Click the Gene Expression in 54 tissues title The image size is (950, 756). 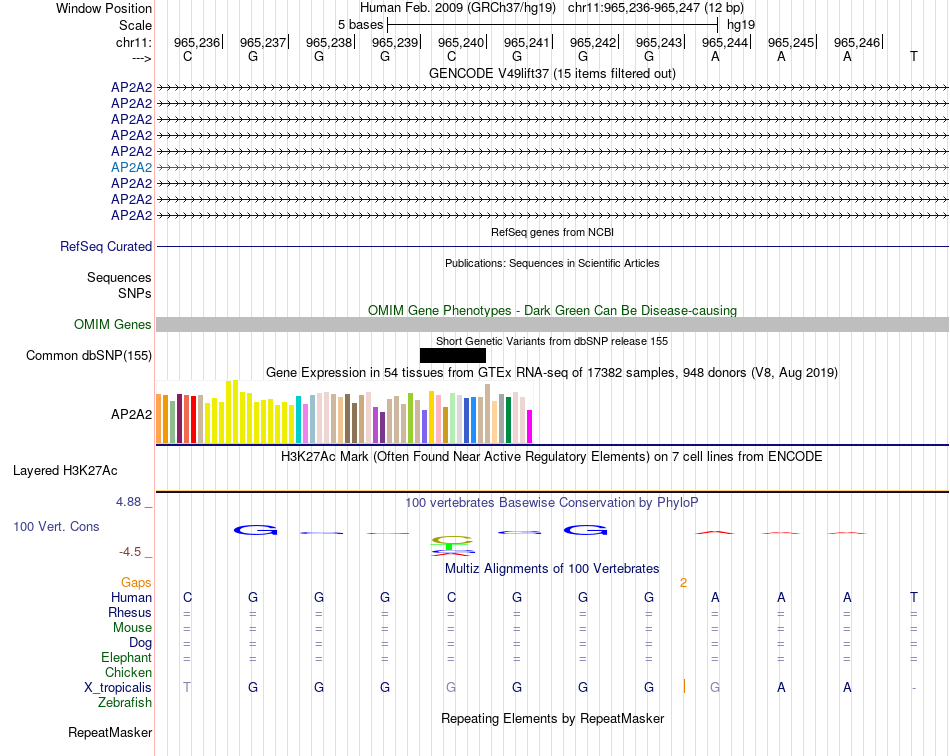point(552,373)
